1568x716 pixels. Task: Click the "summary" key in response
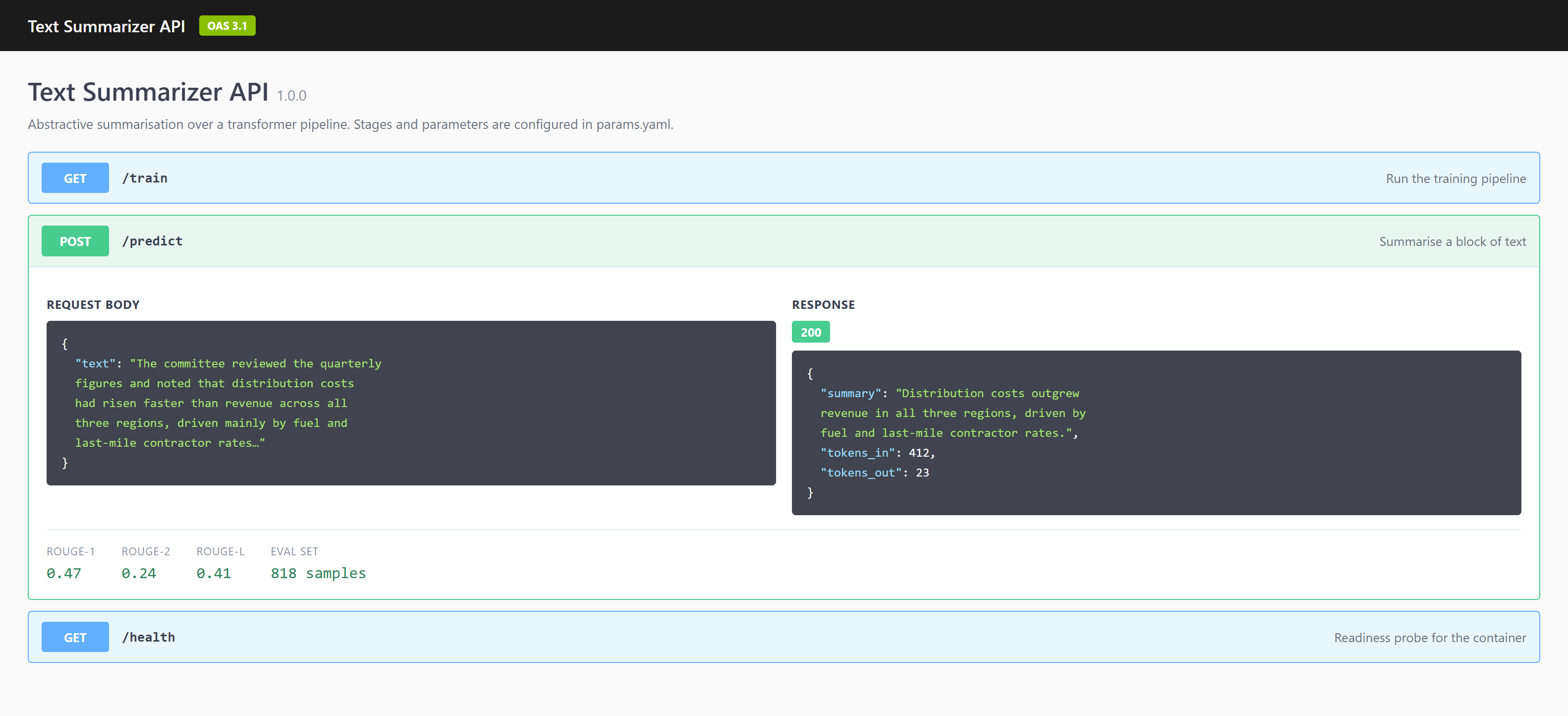[850, 393]
